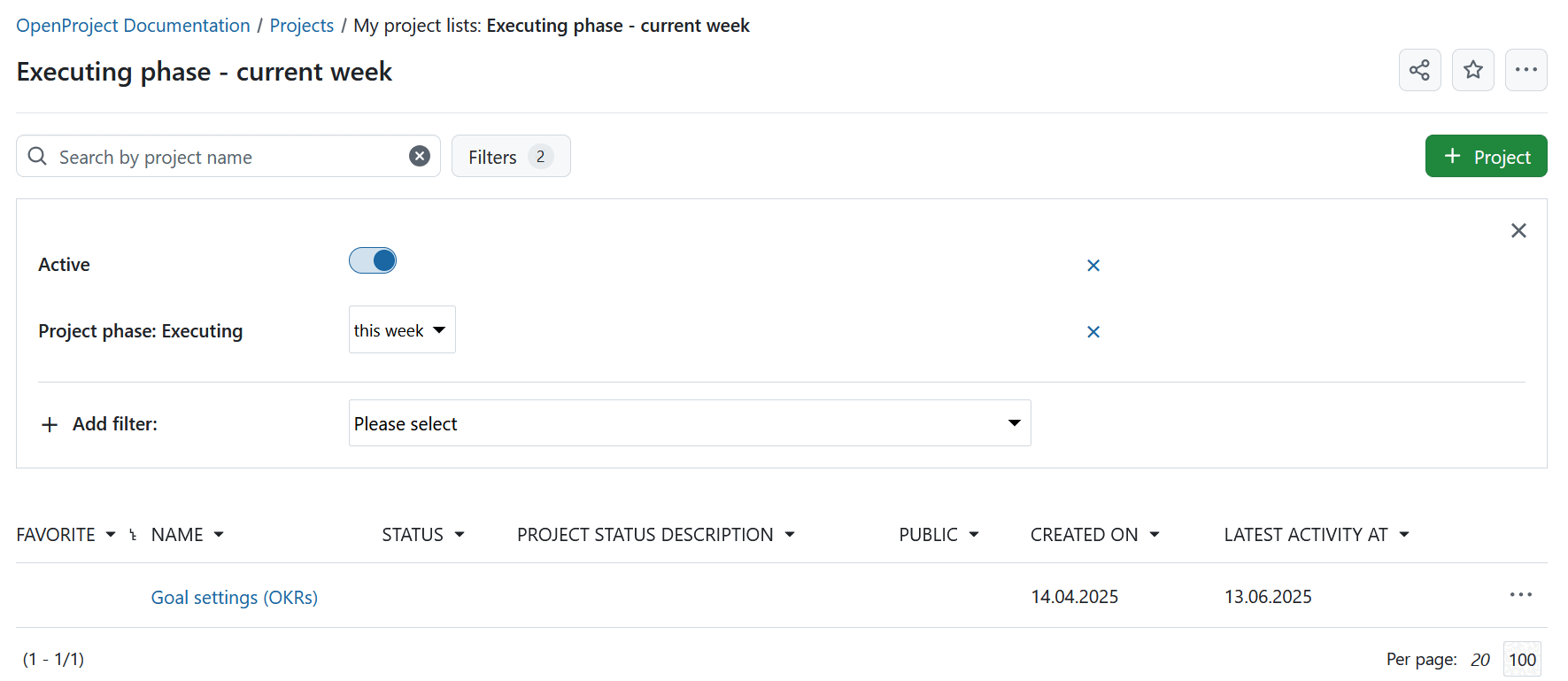Remove the Active filter
The height and width of the screenshot is (681, 1568).
[x=1093, y=266]
